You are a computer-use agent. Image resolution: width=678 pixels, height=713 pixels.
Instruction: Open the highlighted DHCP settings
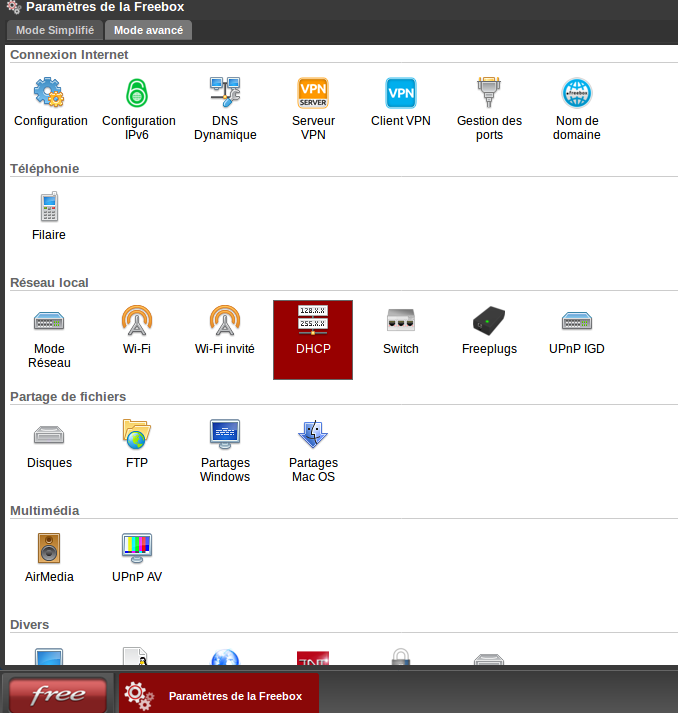[x=313, y=340]
